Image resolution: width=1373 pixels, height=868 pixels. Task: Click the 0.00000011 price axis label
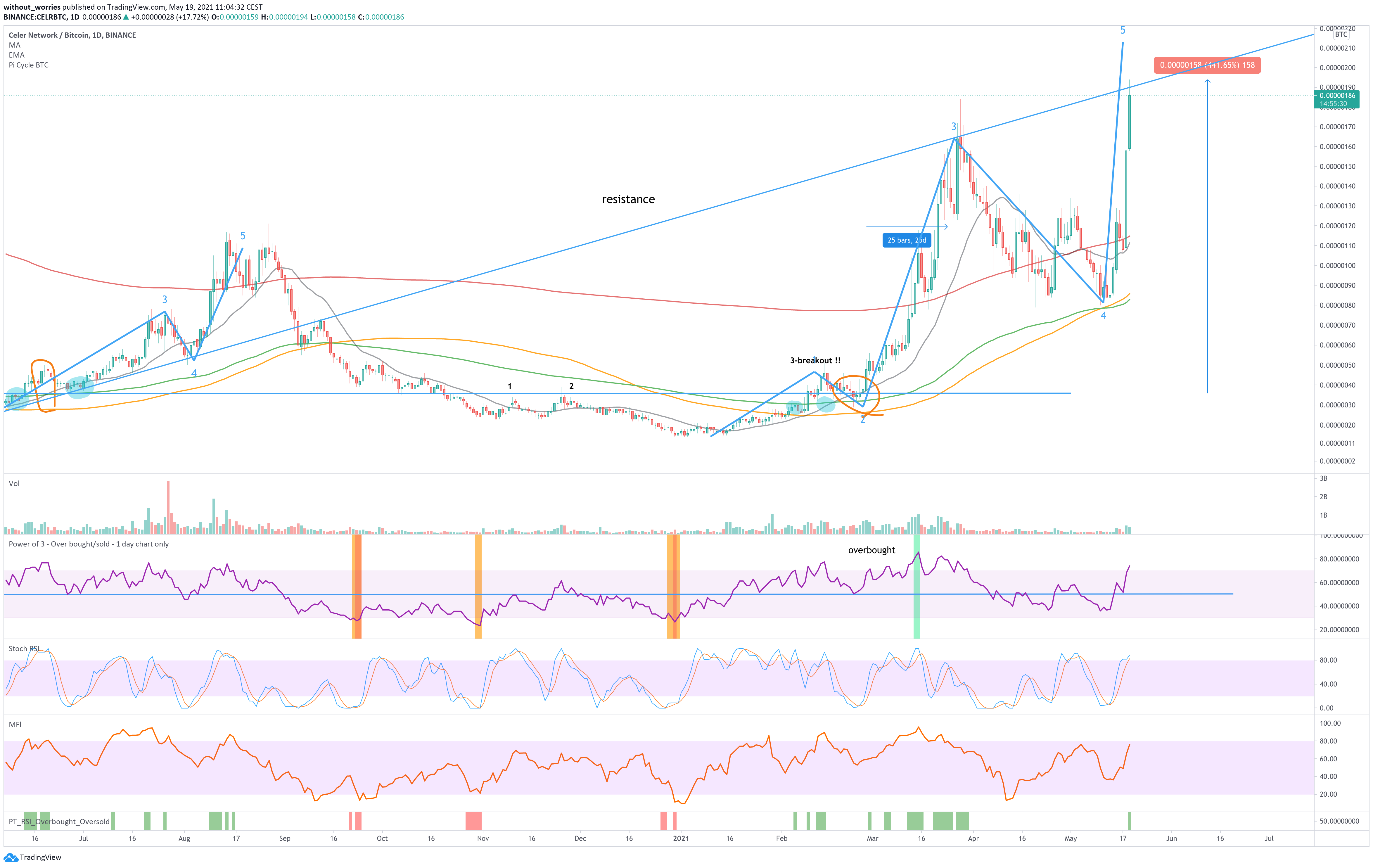coord(1338,443)
